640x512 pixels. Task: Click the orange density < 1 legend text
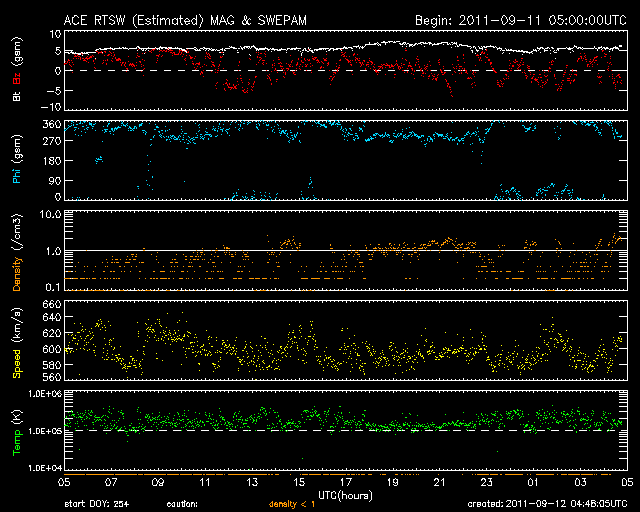(293, 505)
